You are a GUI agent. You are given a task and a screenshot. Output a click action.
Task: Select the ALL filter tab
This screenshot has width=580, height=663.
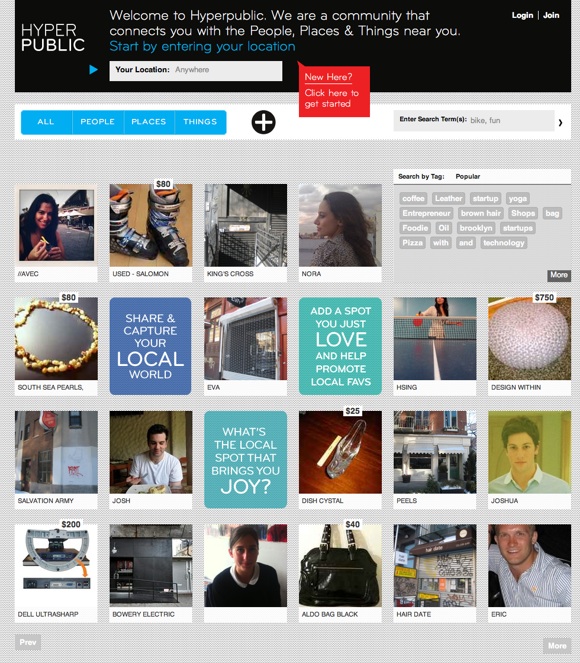[x=47, y=122]
